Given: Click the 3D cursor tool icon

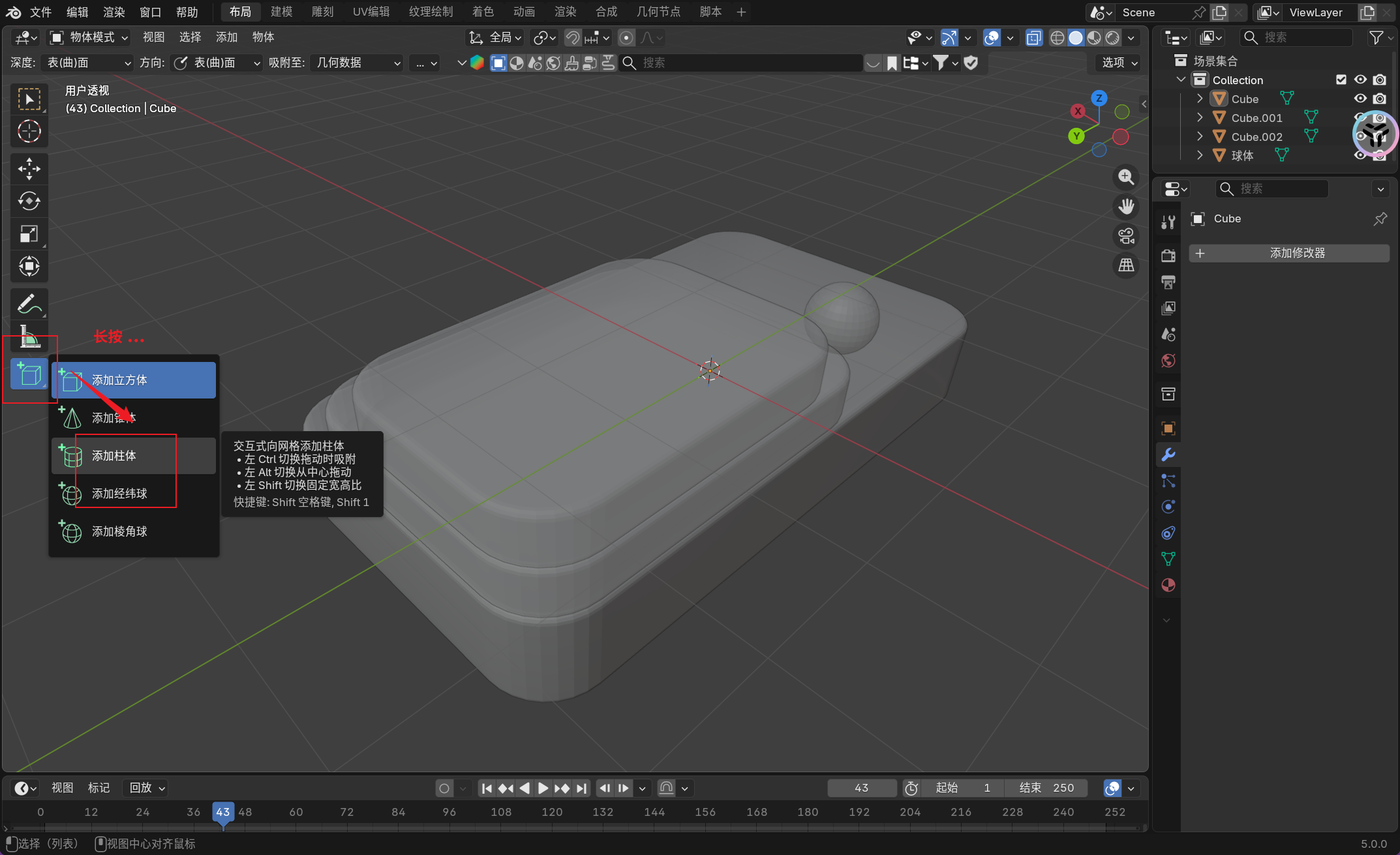Looking at the screenshot, I should [29, 132].
